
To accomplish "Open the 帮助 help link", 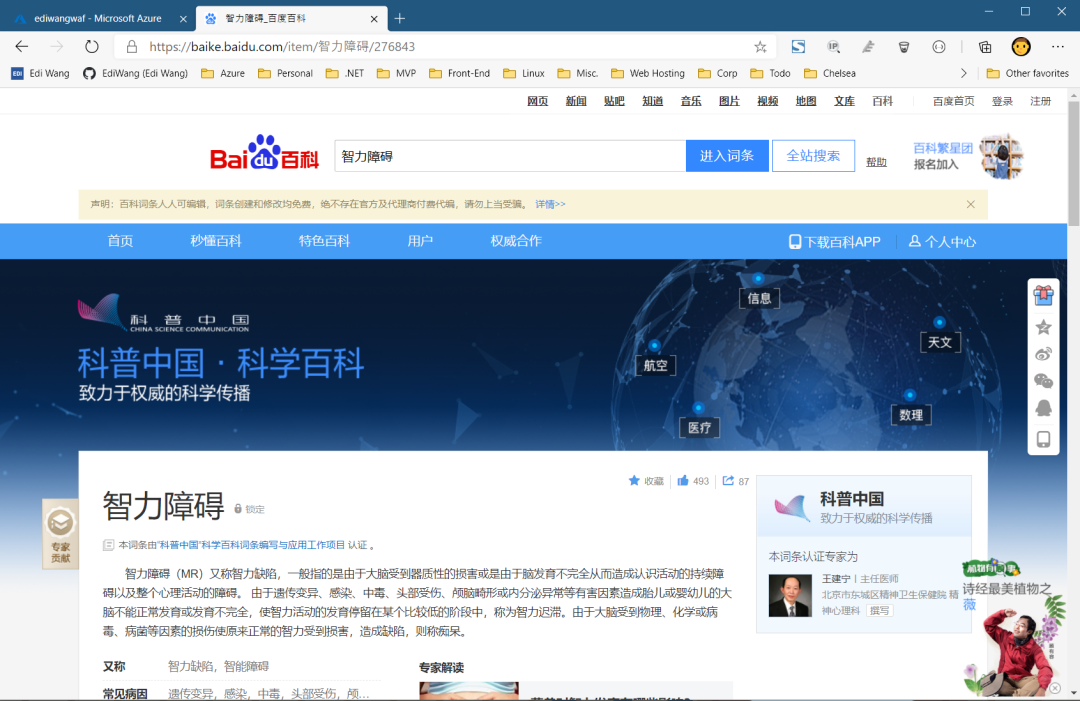I will point(876,163).
